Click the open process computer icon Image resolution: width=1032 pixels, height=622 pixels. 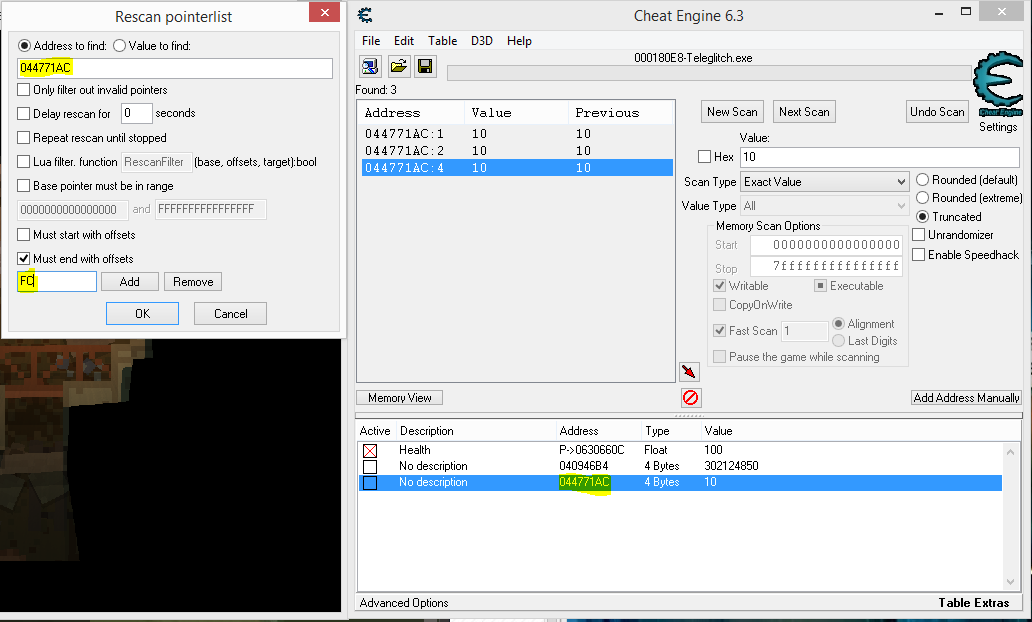(x=371, y=67)
